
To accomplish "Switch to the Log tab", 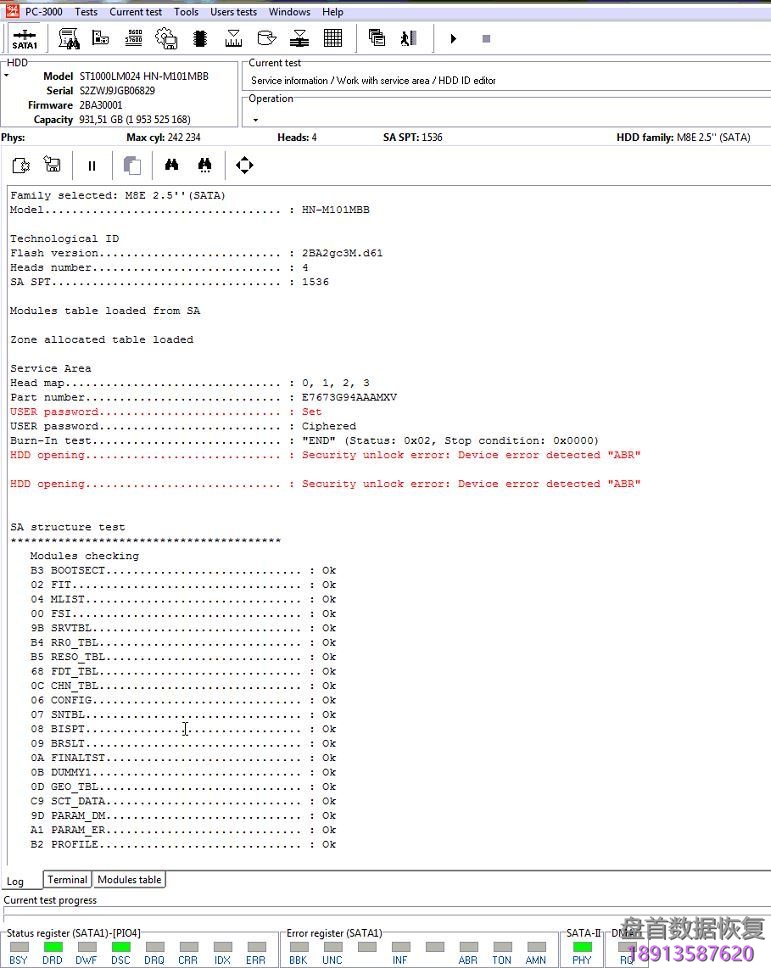I will point(15,881).
